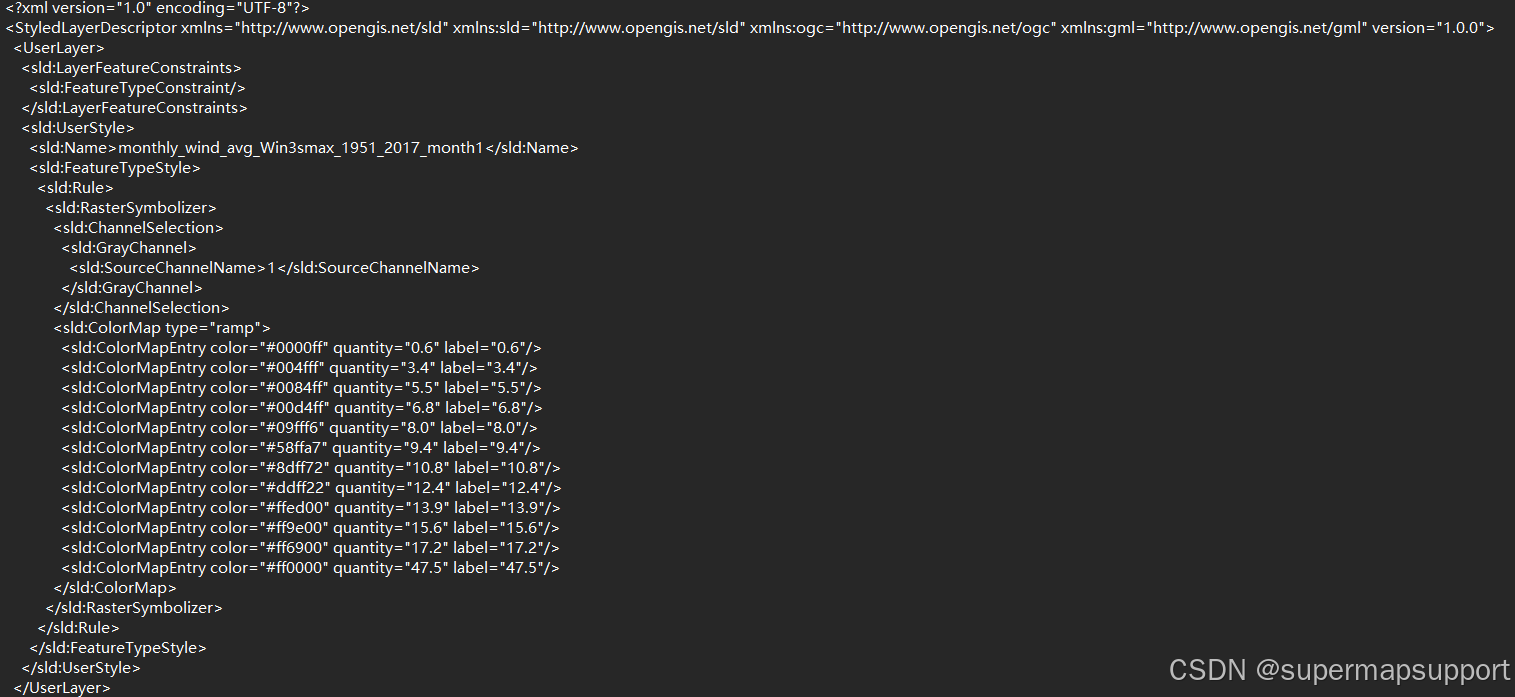Select the closing </sld:LayerFeatureConstraints> tag

[x=134, y=108]
